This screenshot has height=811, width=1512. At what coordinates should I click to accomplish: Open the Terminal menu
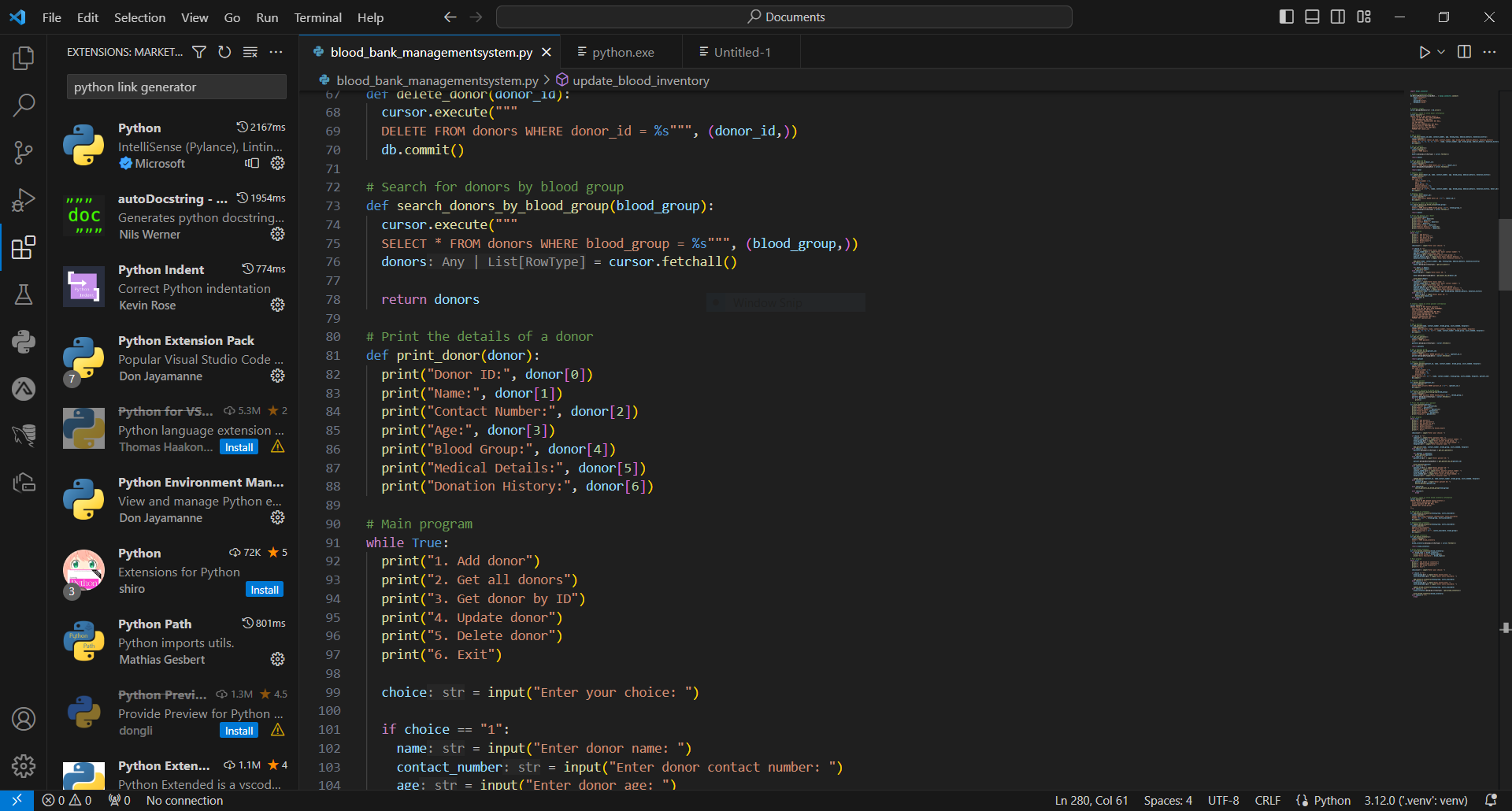point(317,17)
